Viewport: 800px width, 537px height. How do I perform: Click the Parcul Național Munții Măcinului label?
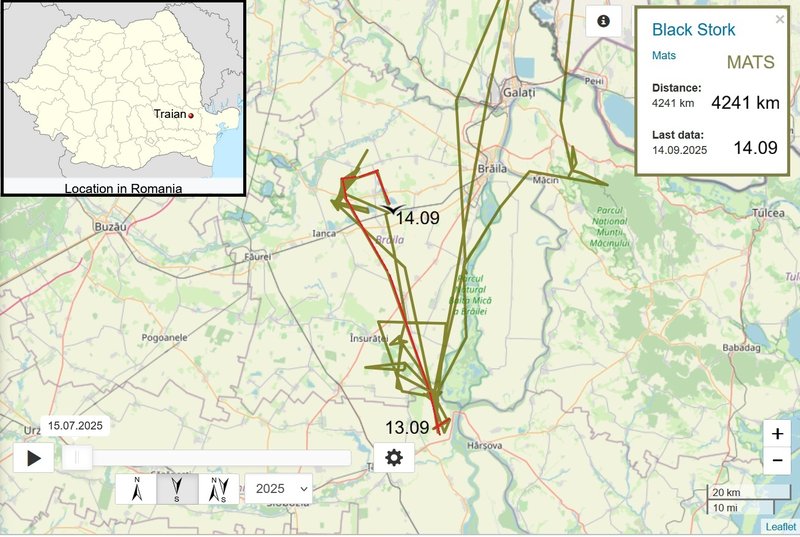609,226
